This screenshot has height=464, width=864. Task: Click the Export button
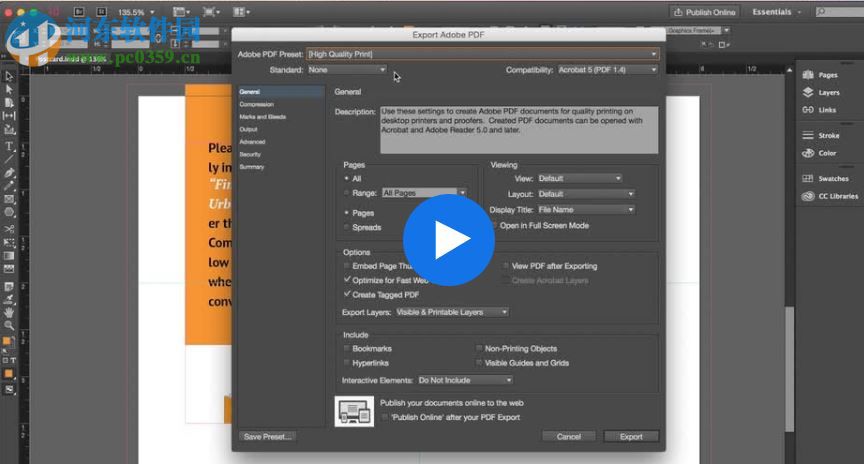pyautogui.click(x=631, y=436)
